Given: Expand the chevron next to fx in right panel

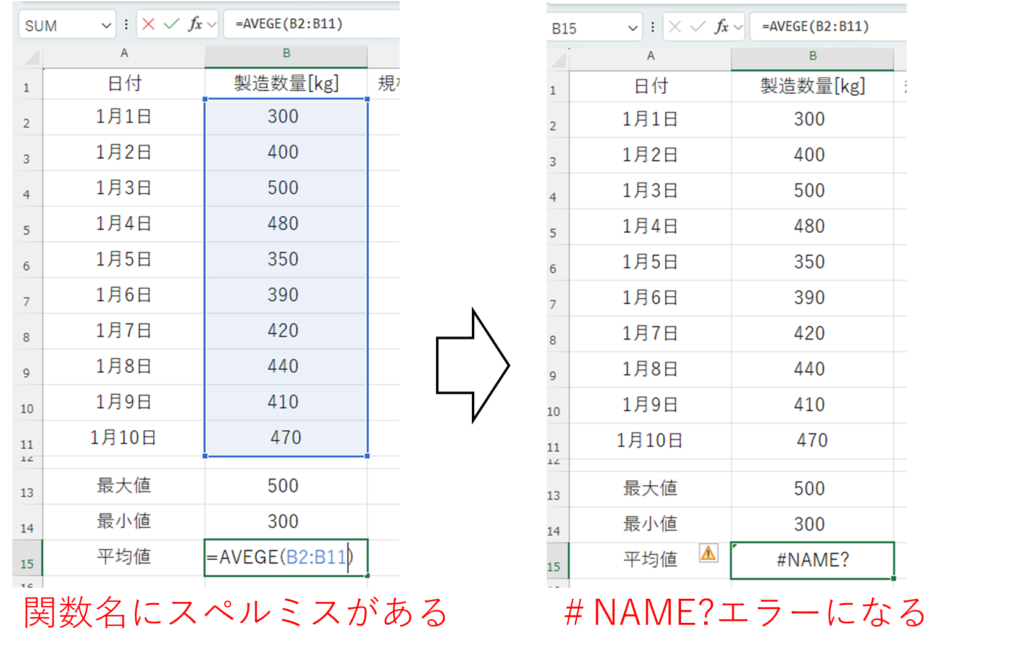Looking at the screenshot, I should coord(736,27).
